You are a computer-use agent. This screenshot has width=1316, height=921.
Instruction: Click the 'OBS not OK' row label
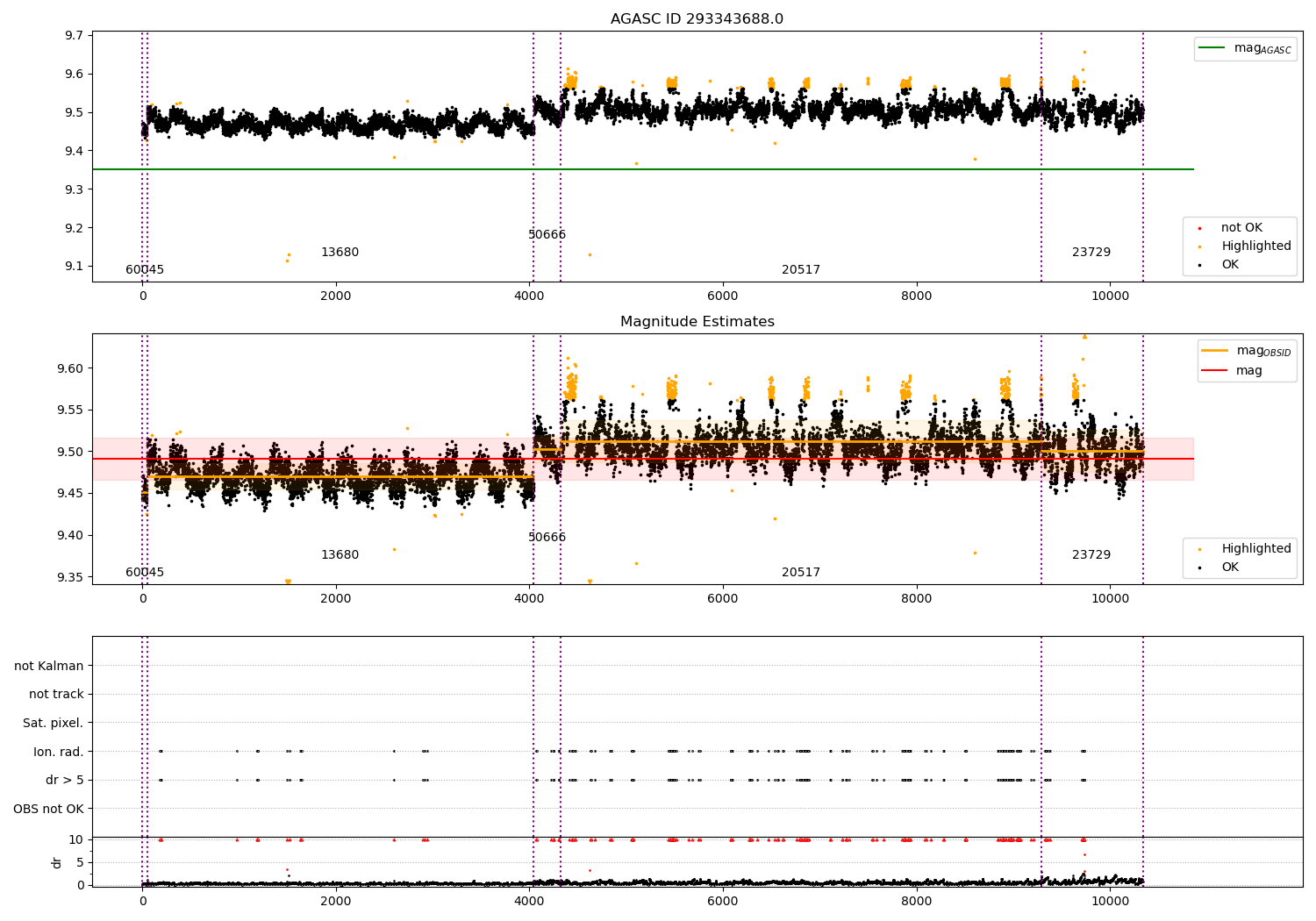coord(48,809)
